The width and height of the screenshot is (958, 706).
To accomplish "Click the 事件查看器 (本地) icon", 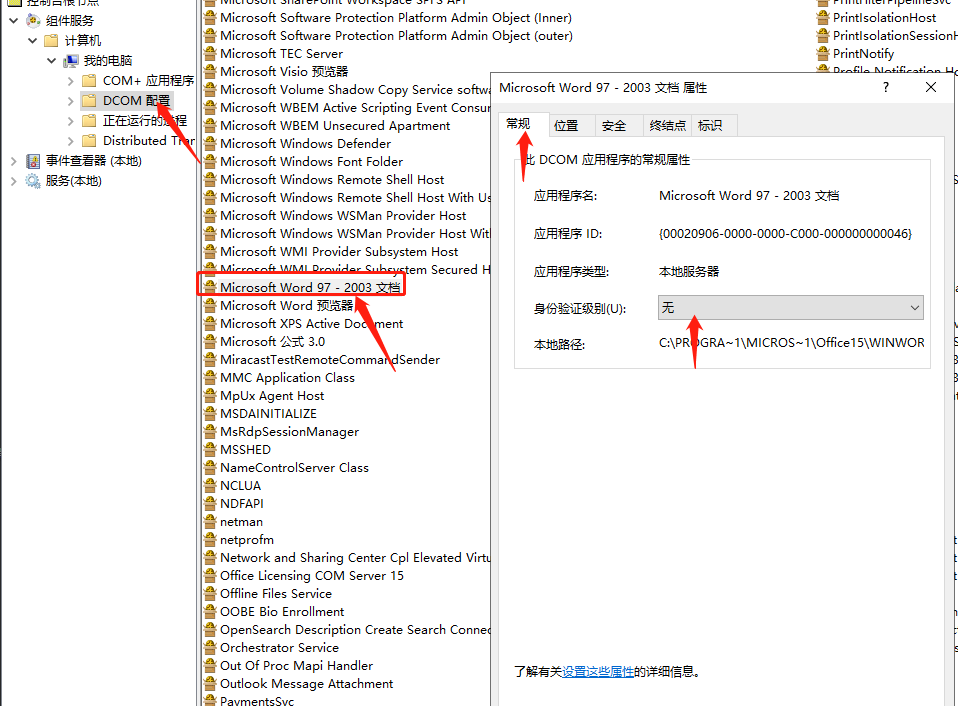I will (x=33, y=161).
